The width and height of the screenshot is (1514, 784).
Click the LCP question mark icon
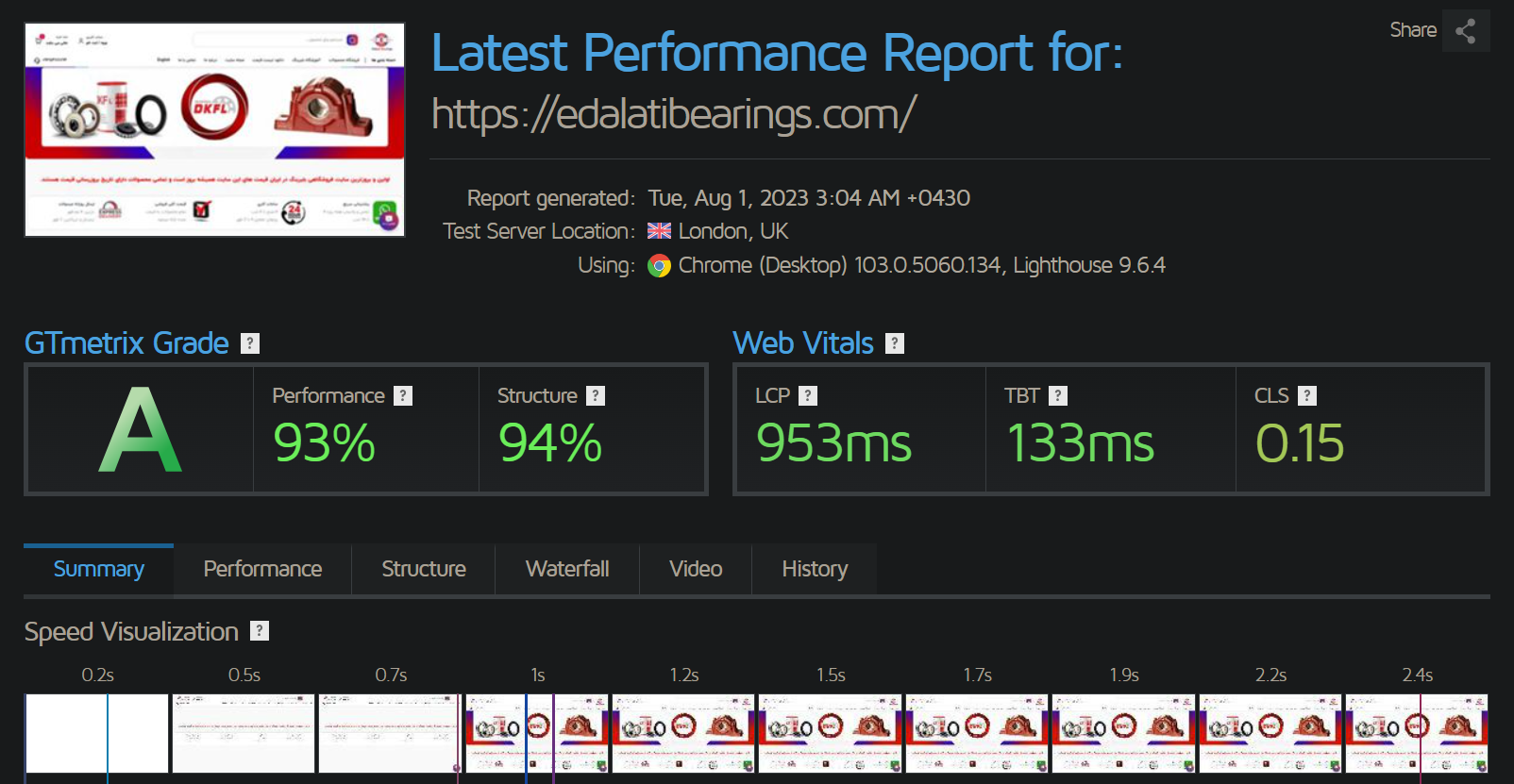808,396
